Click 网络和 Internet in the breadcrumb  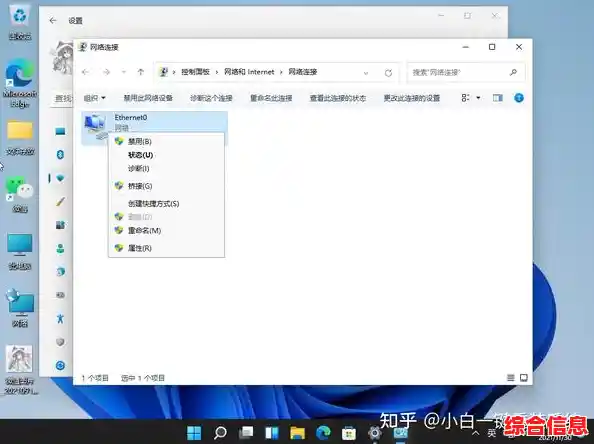click(249, 72)
